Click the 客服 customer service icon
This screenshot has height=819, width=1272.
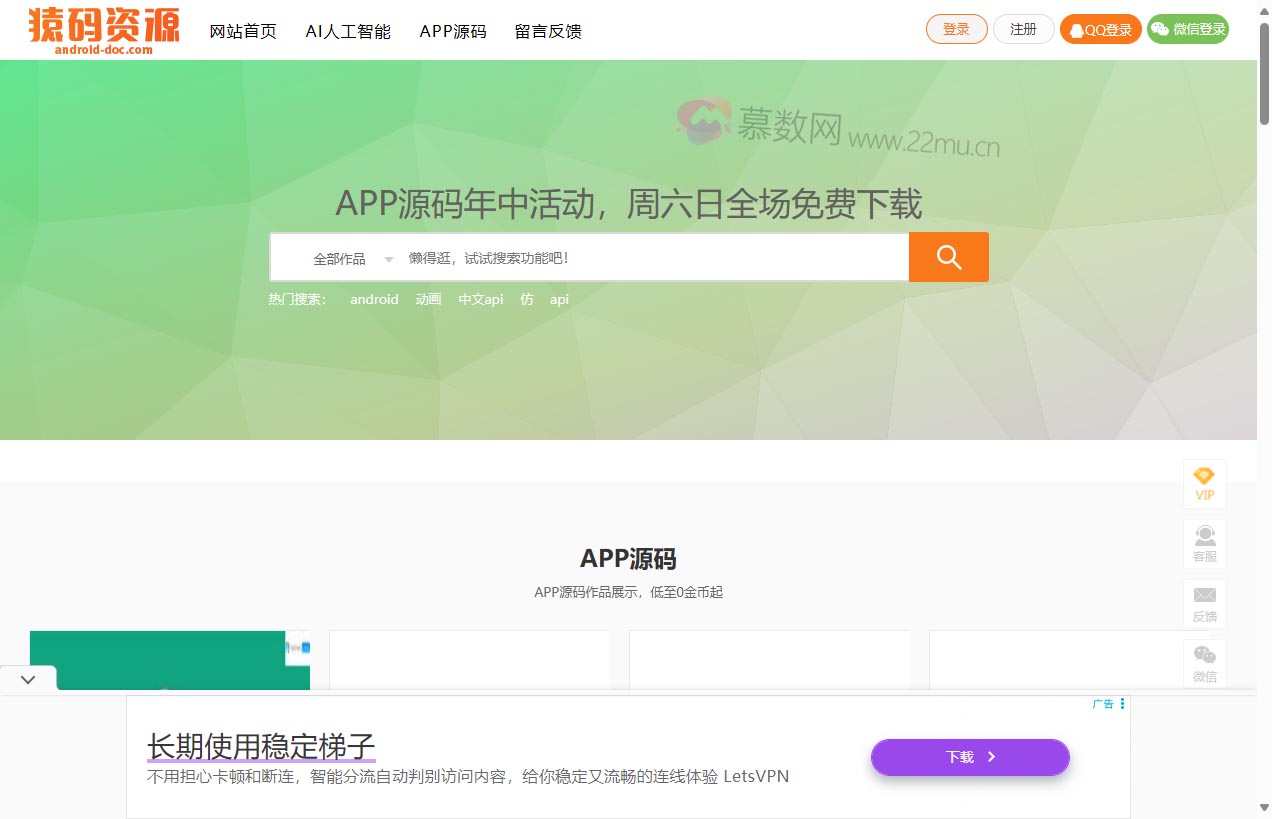[1204, 544]
